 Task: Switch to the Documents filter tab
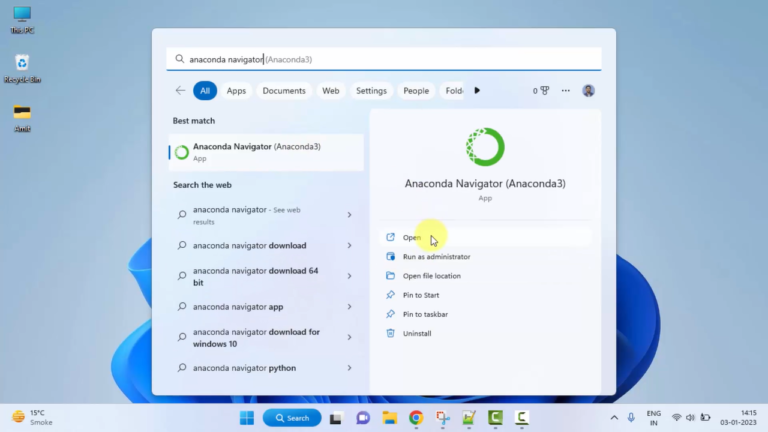pyautogui.click(x=284, y=91)
